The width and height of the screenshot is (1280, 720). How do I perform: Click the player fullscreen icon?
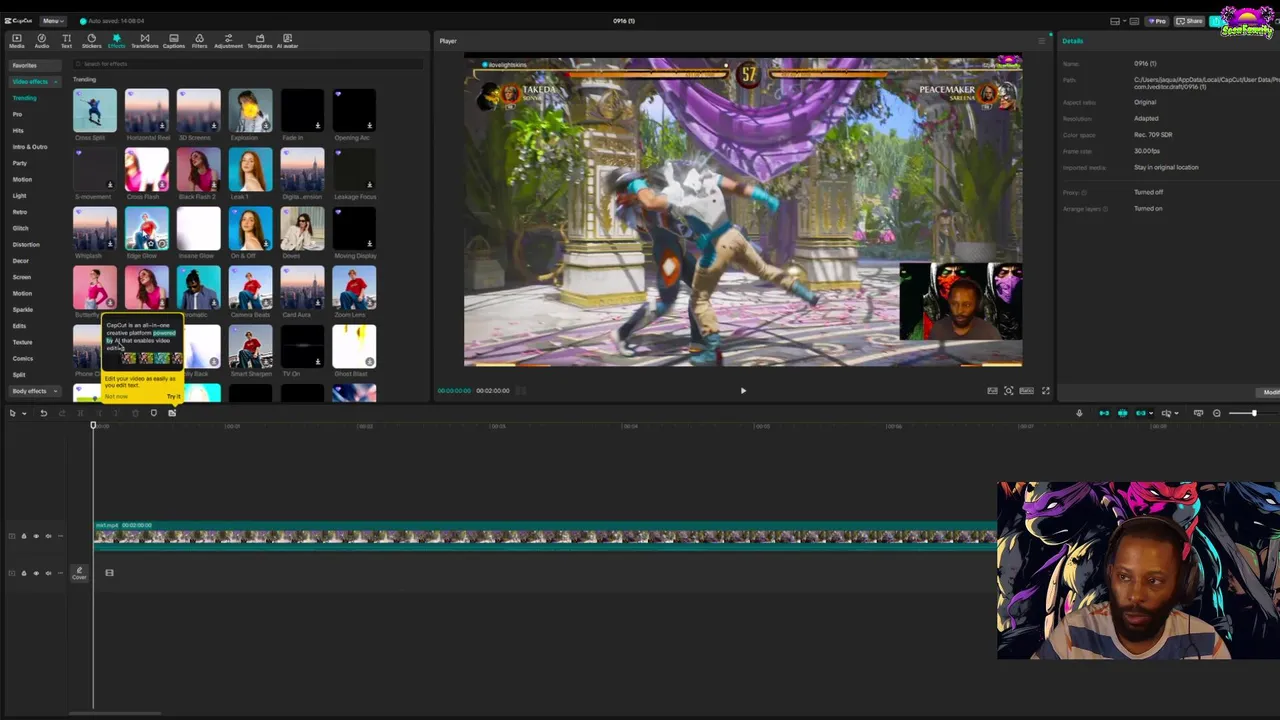[x=1046, y=391]
